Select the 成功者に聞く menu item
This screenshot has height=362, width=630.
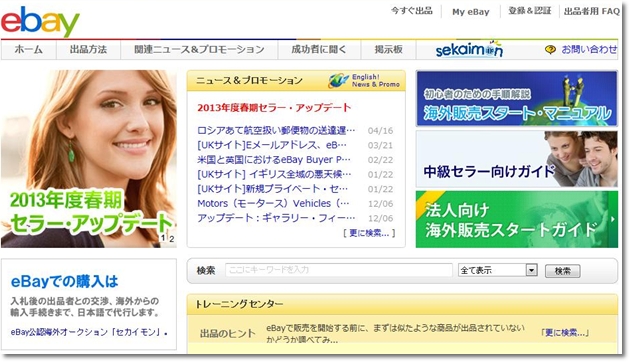coord(319,50)
